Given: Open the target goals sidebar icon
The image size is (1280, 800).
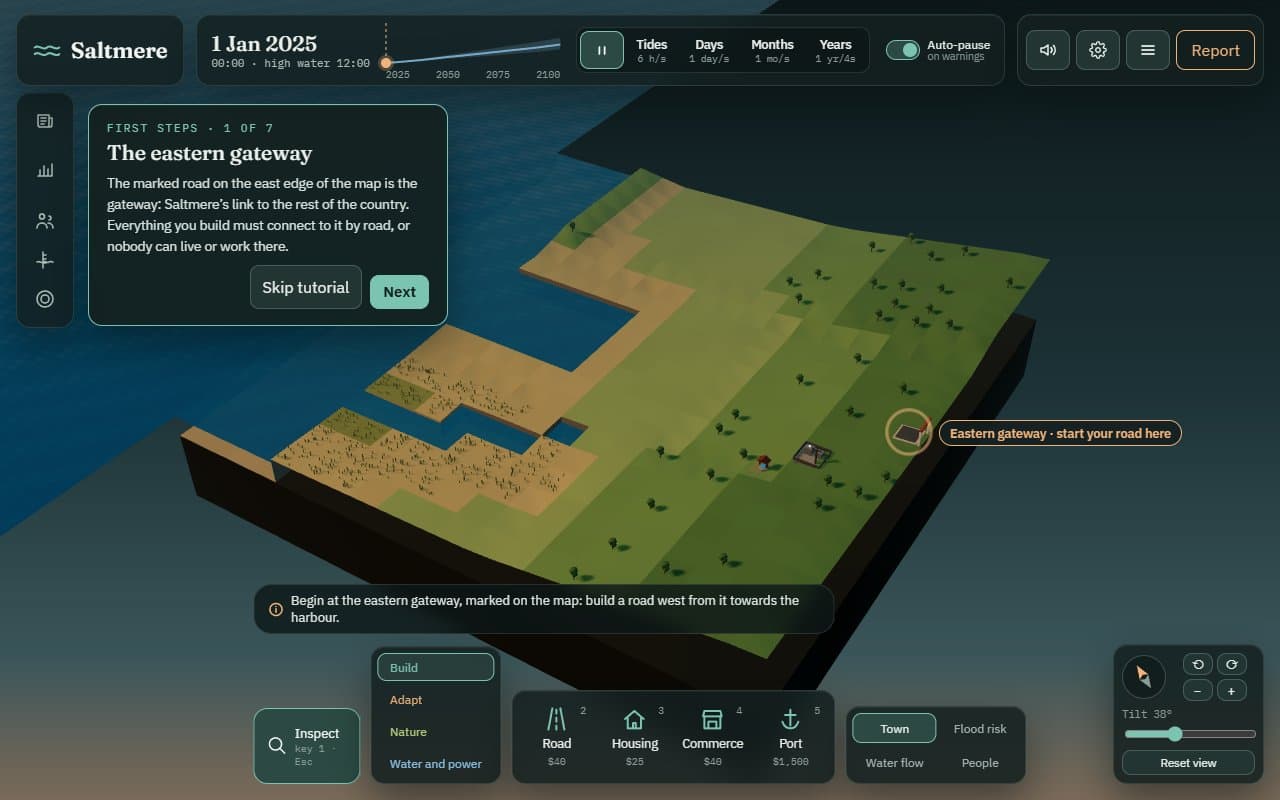Looking at the screenshot, I should (x=45, y=299).
